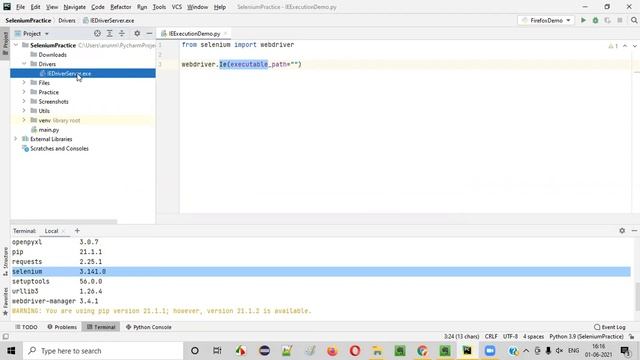Click Run with Coverage icon
Screen dimensions: 640x360
(x=608, y=20)
